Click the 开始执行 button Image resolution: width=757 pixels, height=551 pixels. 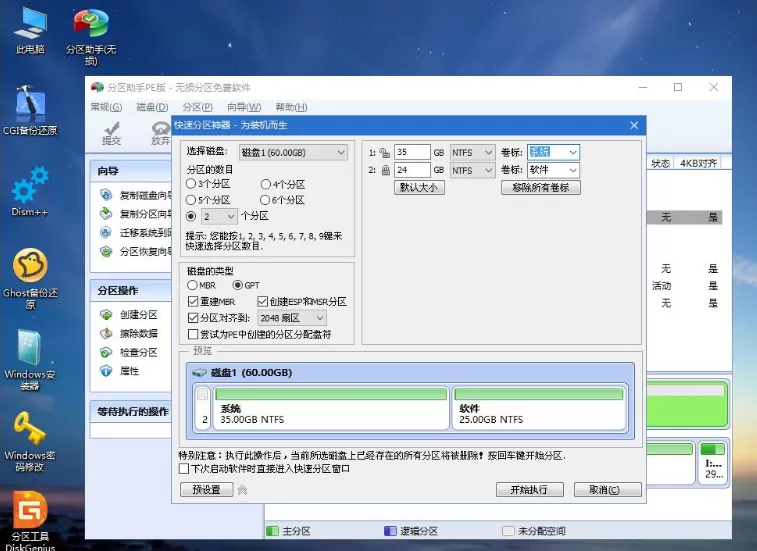[x=530, y=490]
